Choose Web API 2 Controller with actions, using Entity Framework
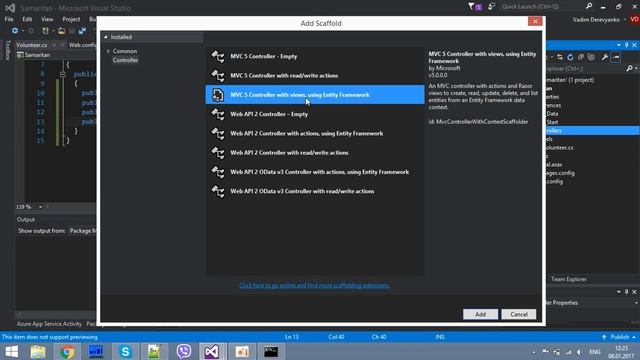Image resolution: width=640 pixels, height=360 pixels. pos(315,133)
